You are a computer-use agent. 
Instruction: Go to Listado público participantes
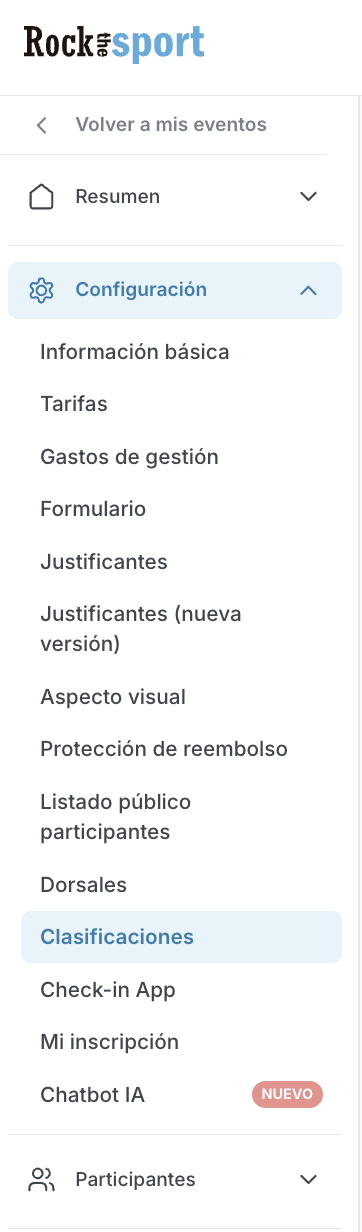(x=116, y=817)
